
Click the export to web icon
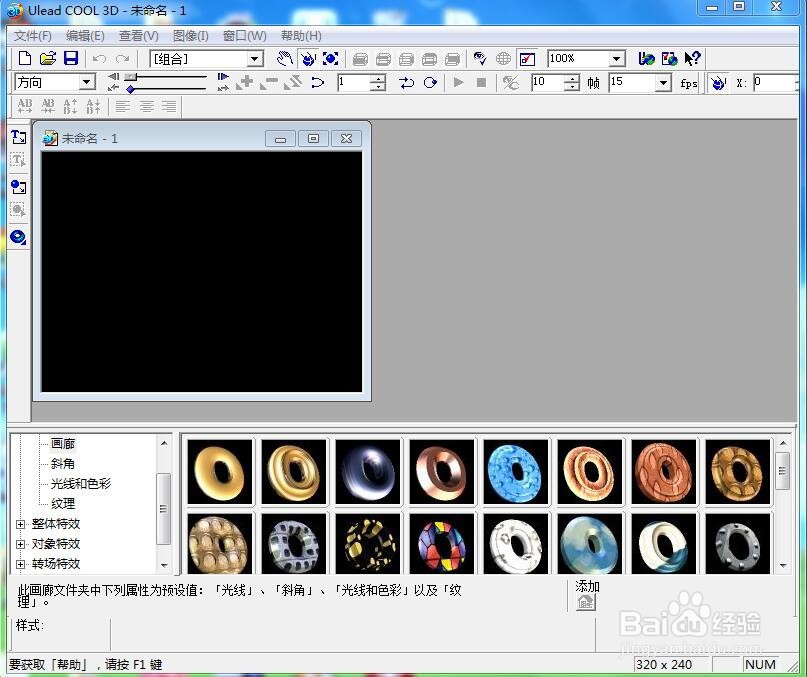670,59
